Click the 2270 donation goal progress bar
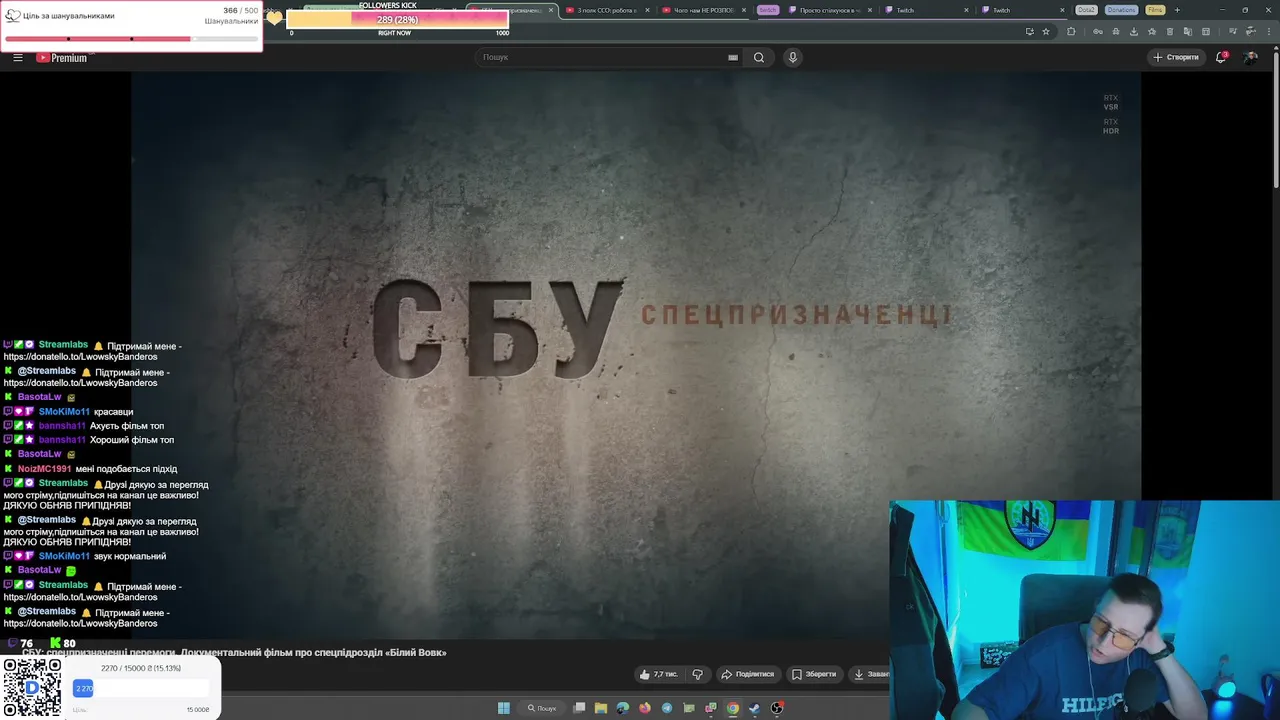The image size is (1280, 720). (141, 688)
